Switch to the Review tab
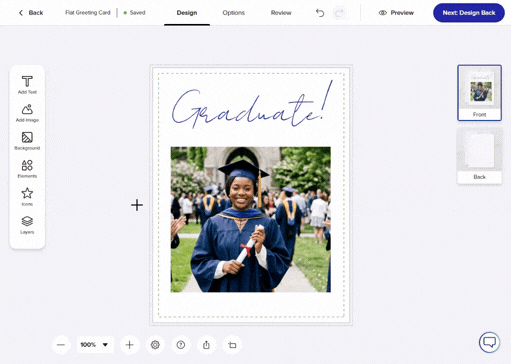 281,13
